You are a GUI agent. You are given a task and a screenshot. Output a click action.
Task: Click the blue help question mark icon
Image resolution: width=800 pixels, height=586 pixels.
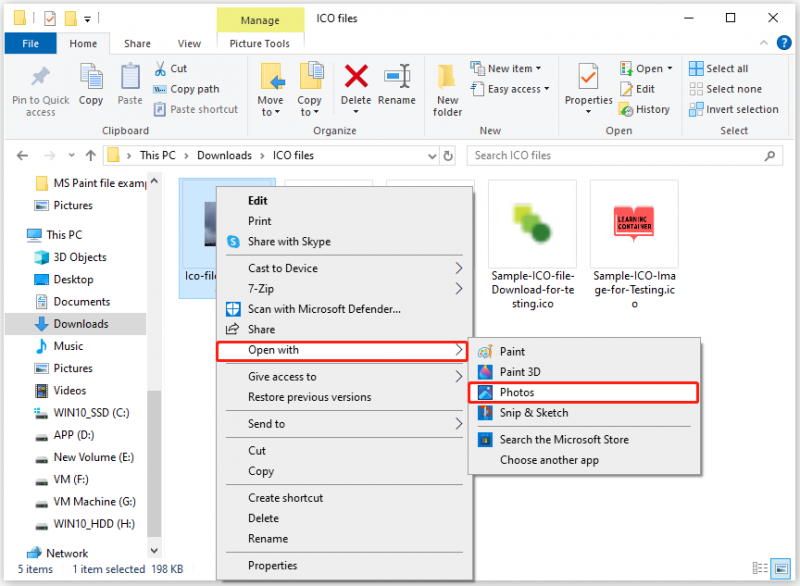pyautogui.click(x=784, y=43)
